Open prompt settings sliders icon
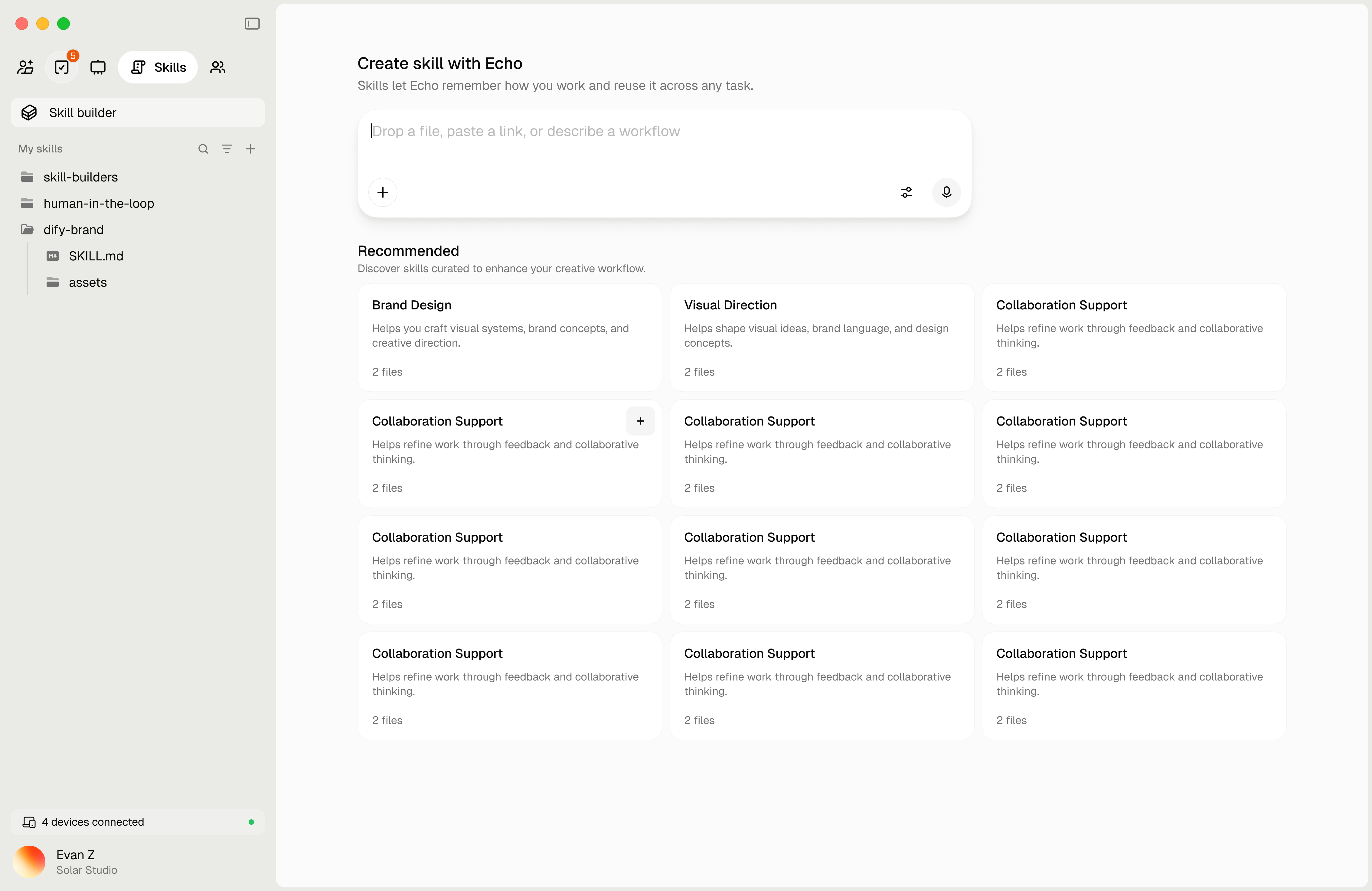 [906, 192]
